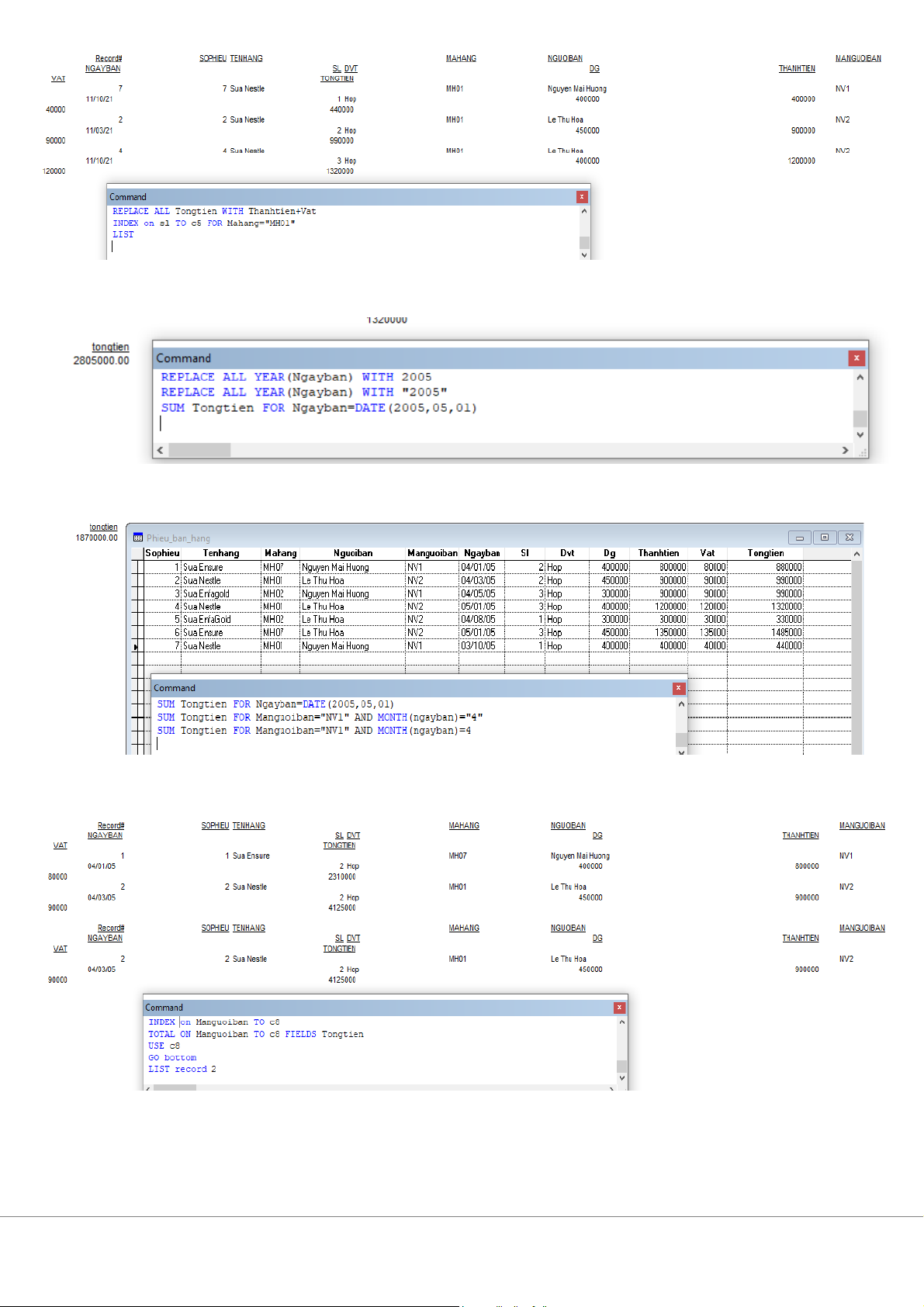Minimize the Phieu_ban_hang browse window
This screenshot has height=1307, width=924.
coord(799,538)
